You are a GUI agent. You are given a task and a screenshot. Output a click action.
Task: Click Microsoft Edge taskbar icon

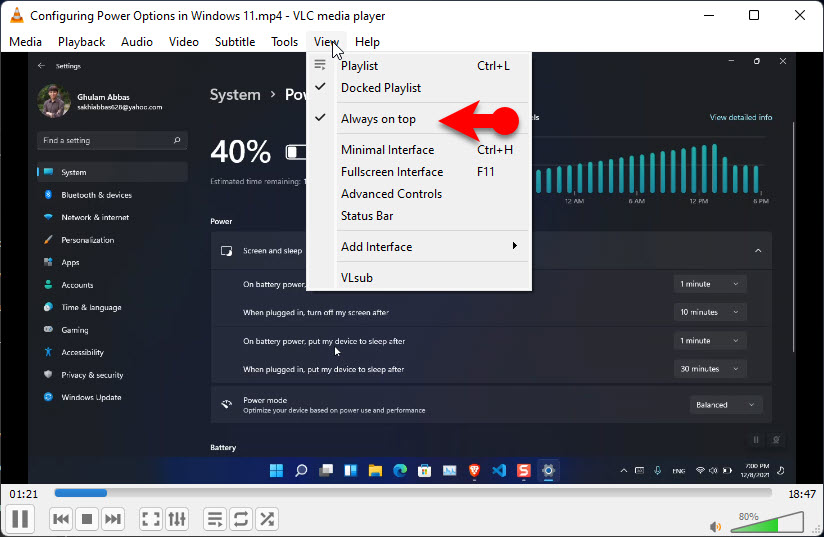[x=400, y=470]
